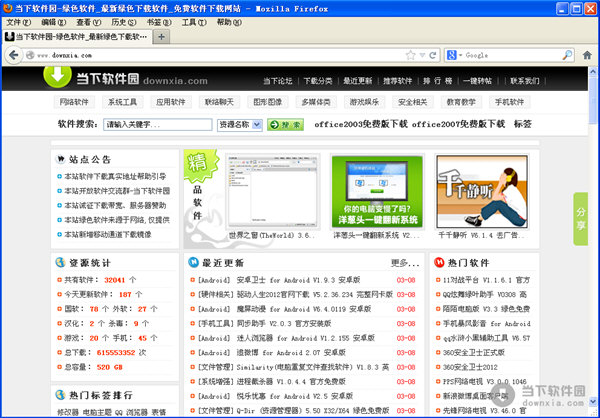
Task: Open the 文件 menu
Action: (x=18, y=23)
